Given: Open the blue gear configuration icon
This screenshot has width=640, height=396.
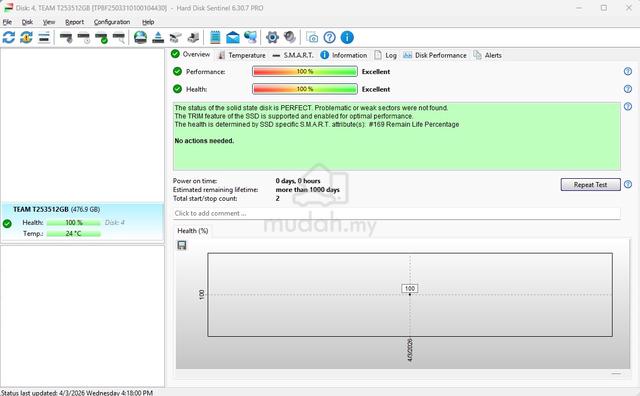Looking at the screenshot, I should [x=272, y=38].
